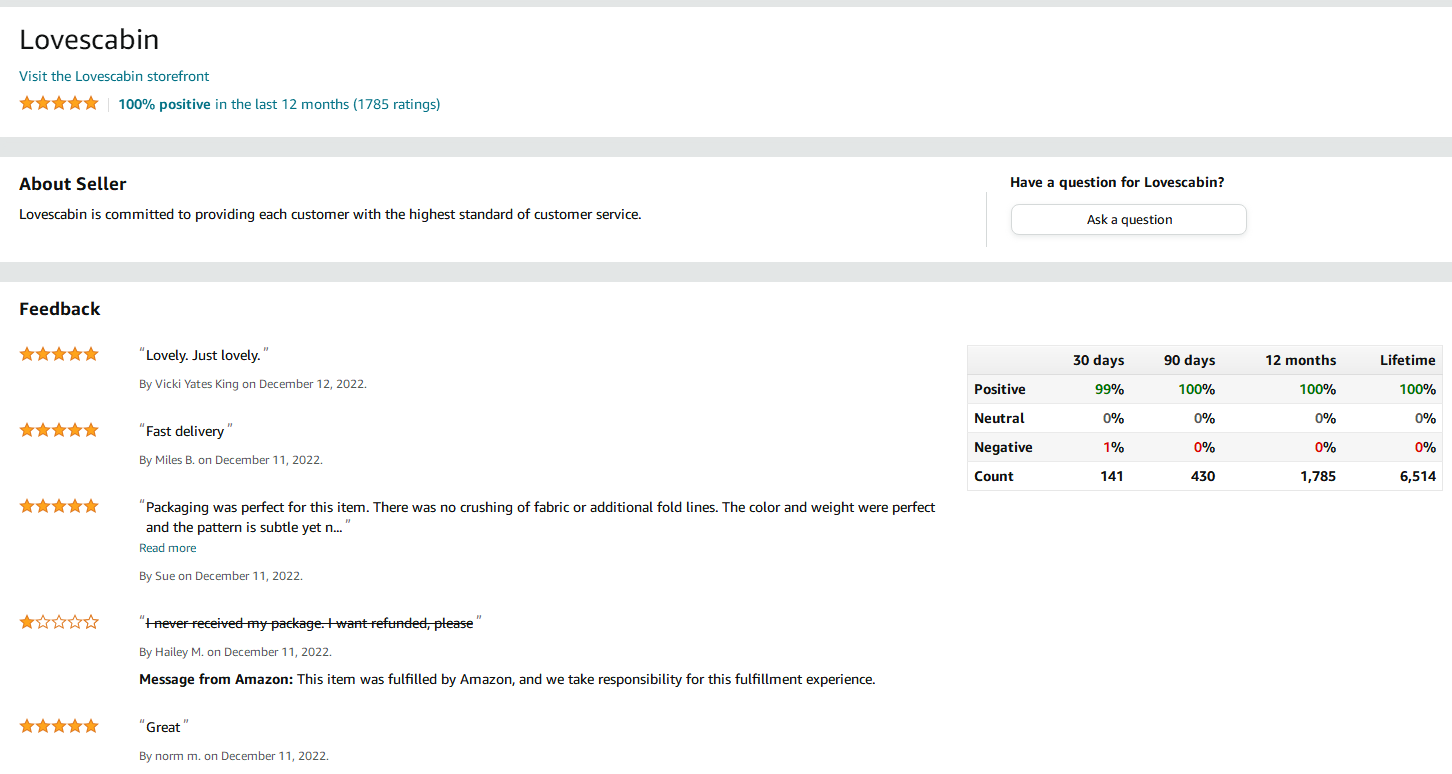Click the "Great" review text
1452x774 pixels.
(x=164, y=727)
